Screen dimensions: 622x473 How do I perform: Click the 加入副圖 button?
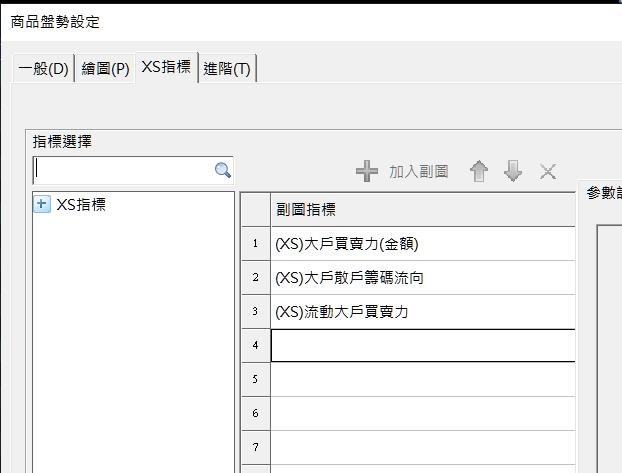[418, 172]
